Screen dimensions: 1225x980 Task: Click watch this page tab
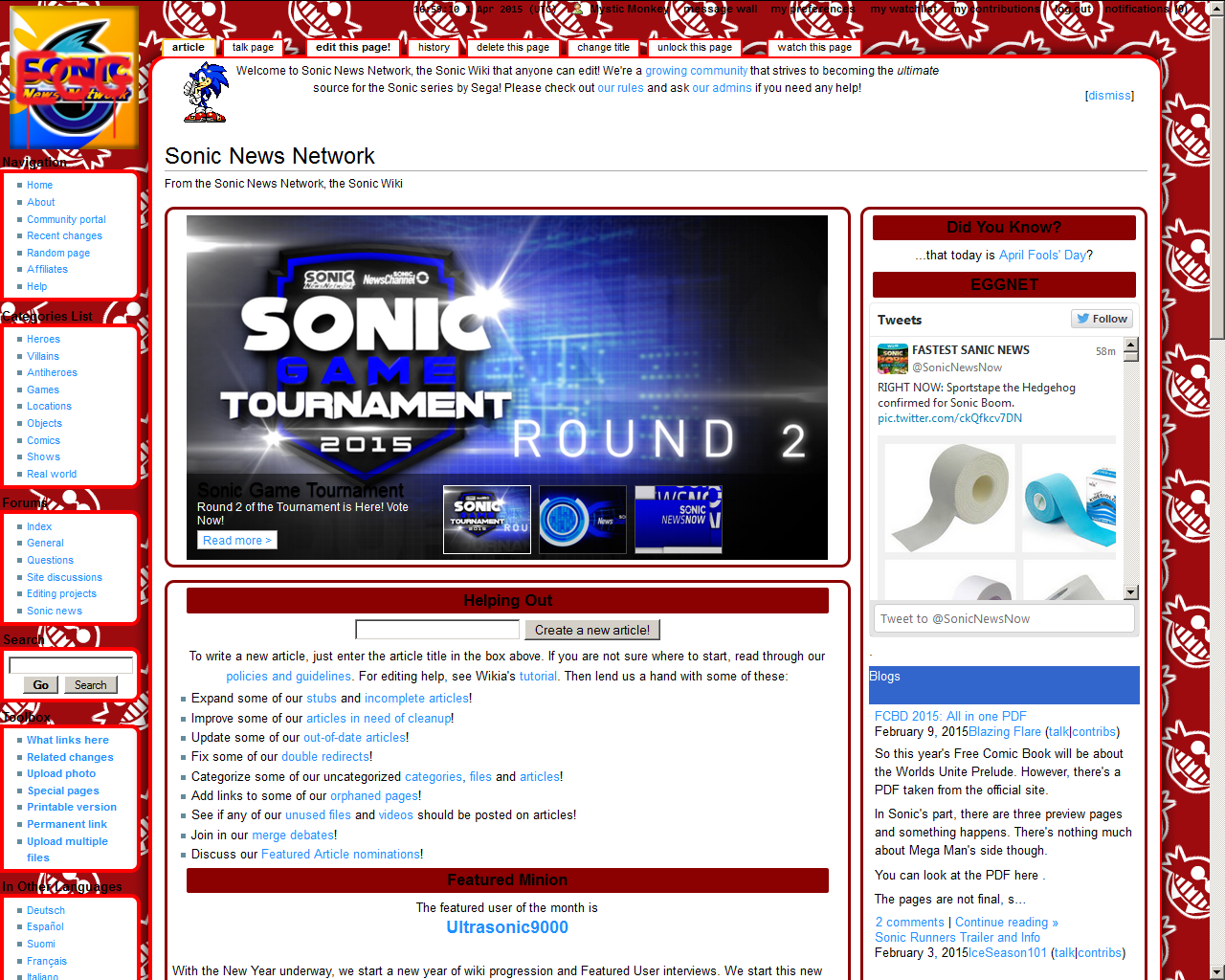coord(814,47)
